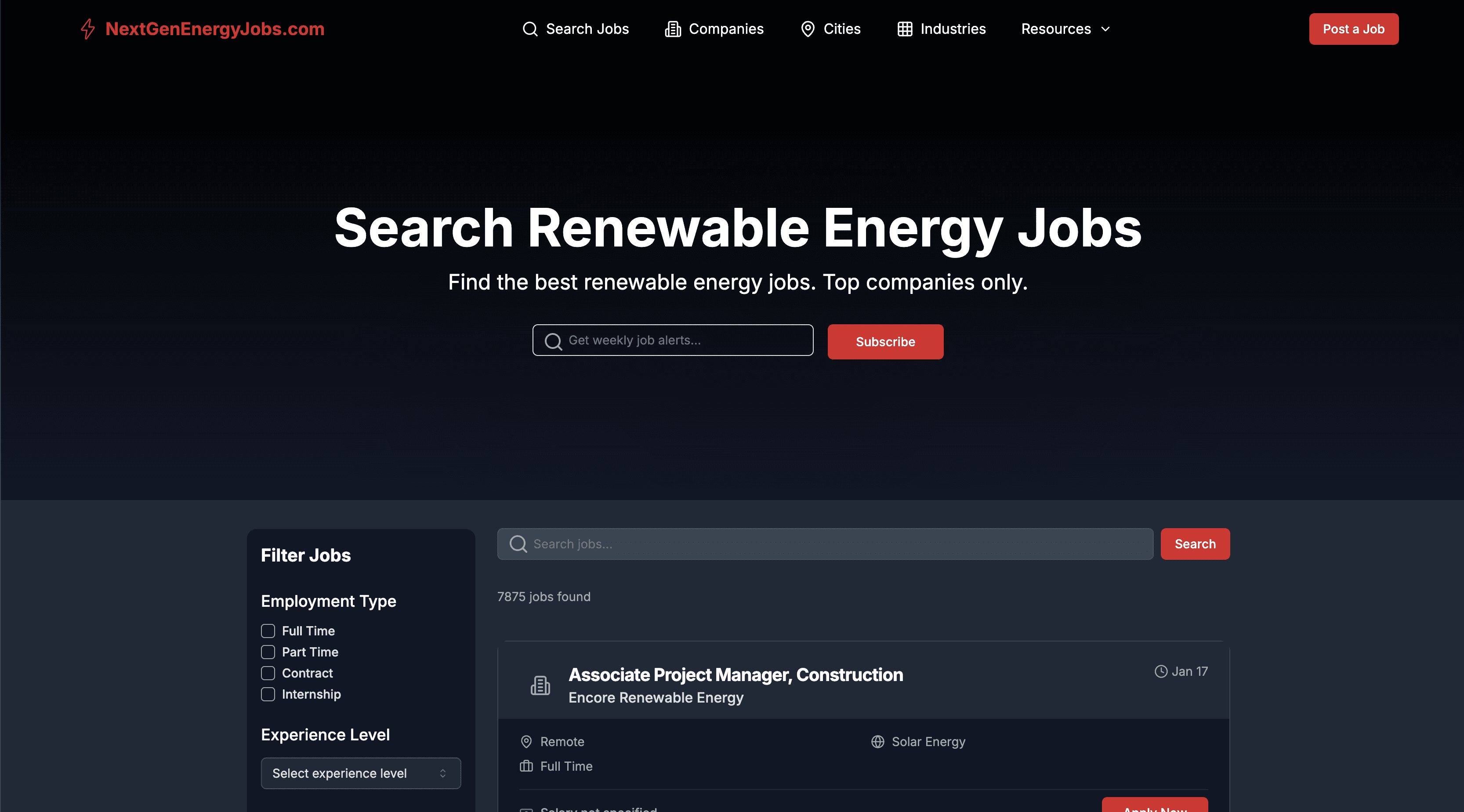Image resolution: width=1464 pixels, height=812 pixels.
Task: Click the 'Remote' location text
Action: pyautogui.click(x=562, y=742)
